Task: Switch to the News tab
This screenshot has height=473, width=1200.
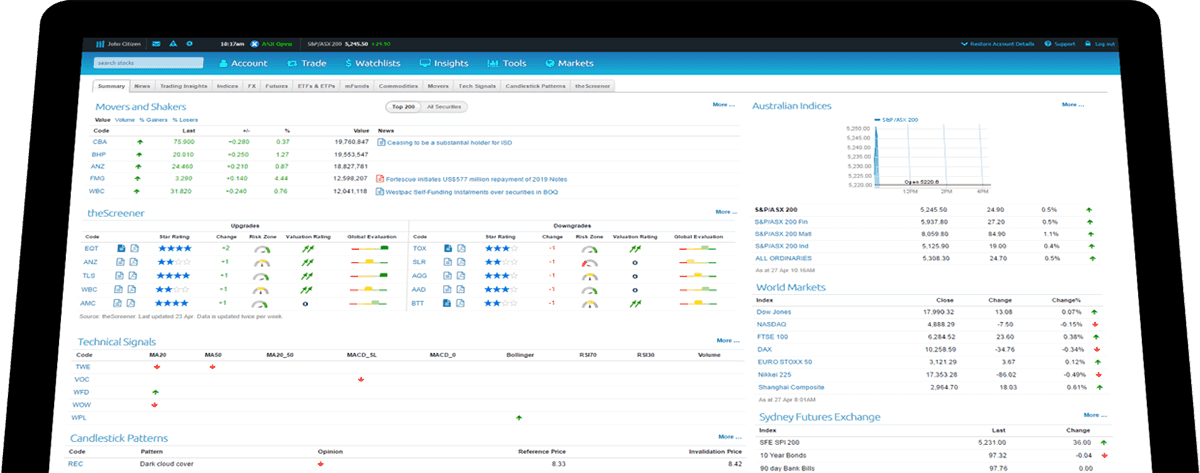Action: click(143, 87)
